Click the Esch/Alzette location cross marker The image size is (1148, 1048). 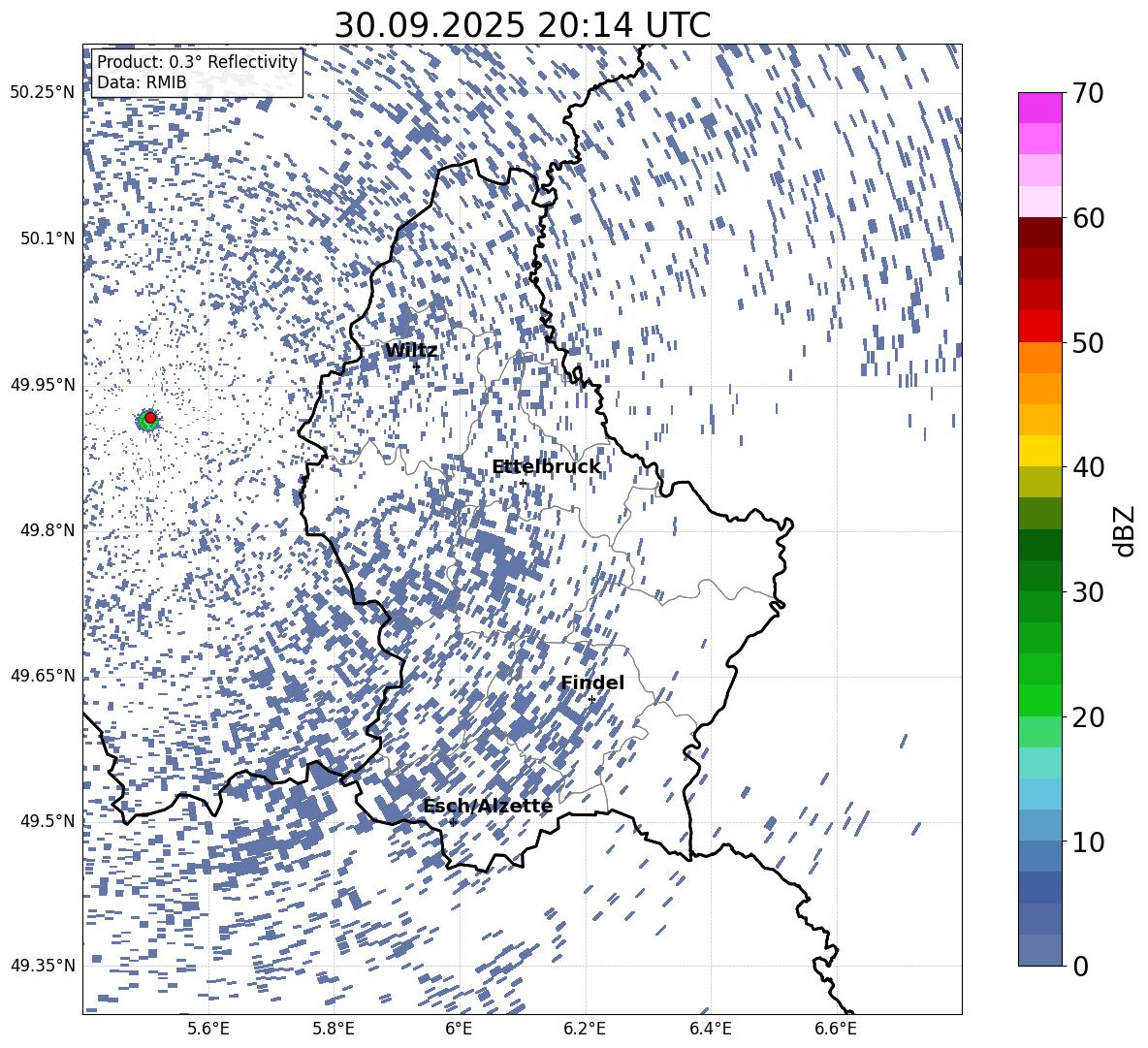point(453,822)
